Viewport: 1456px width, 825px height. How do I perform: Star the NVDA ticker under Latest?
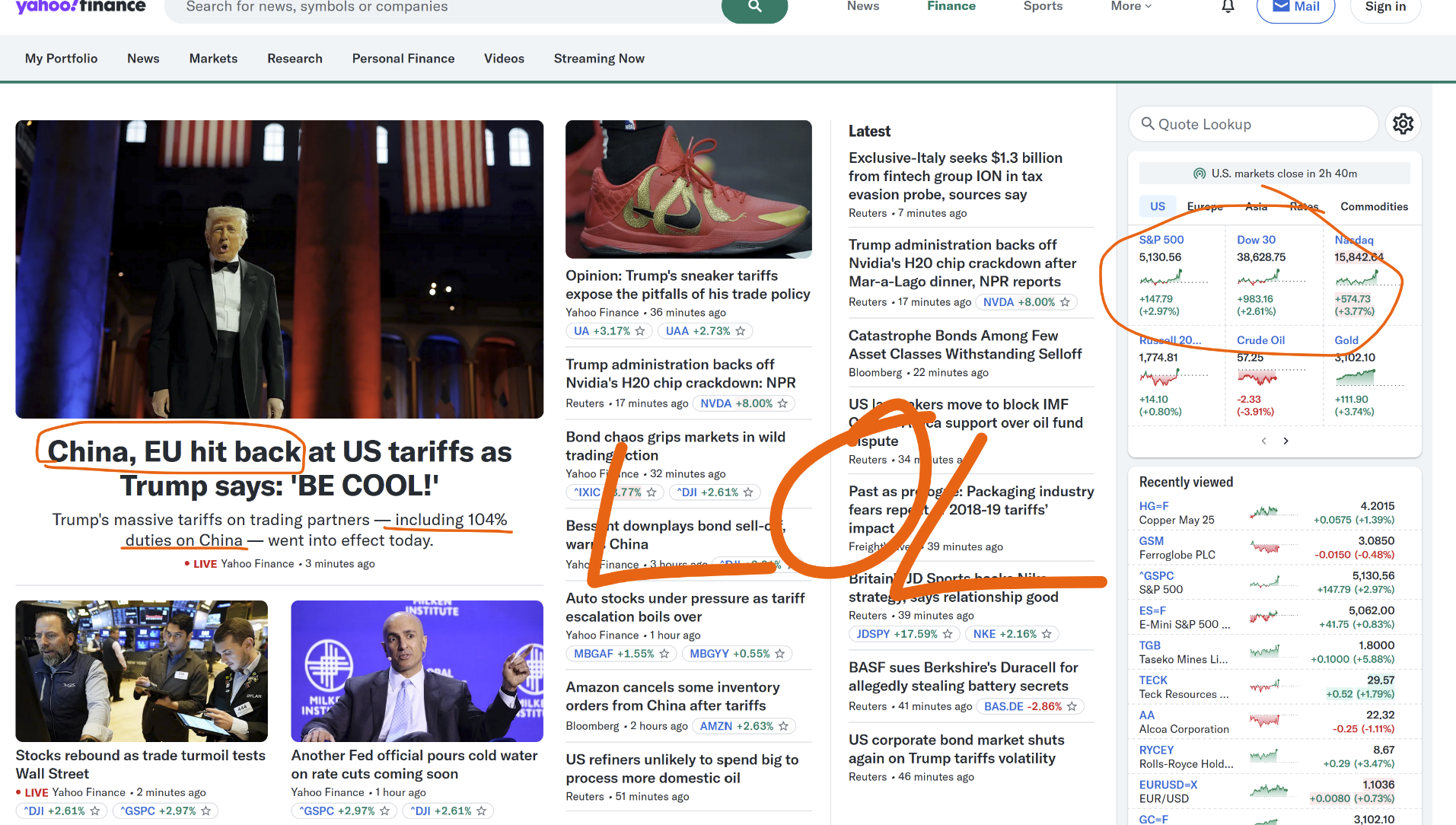pos(1065,302)
